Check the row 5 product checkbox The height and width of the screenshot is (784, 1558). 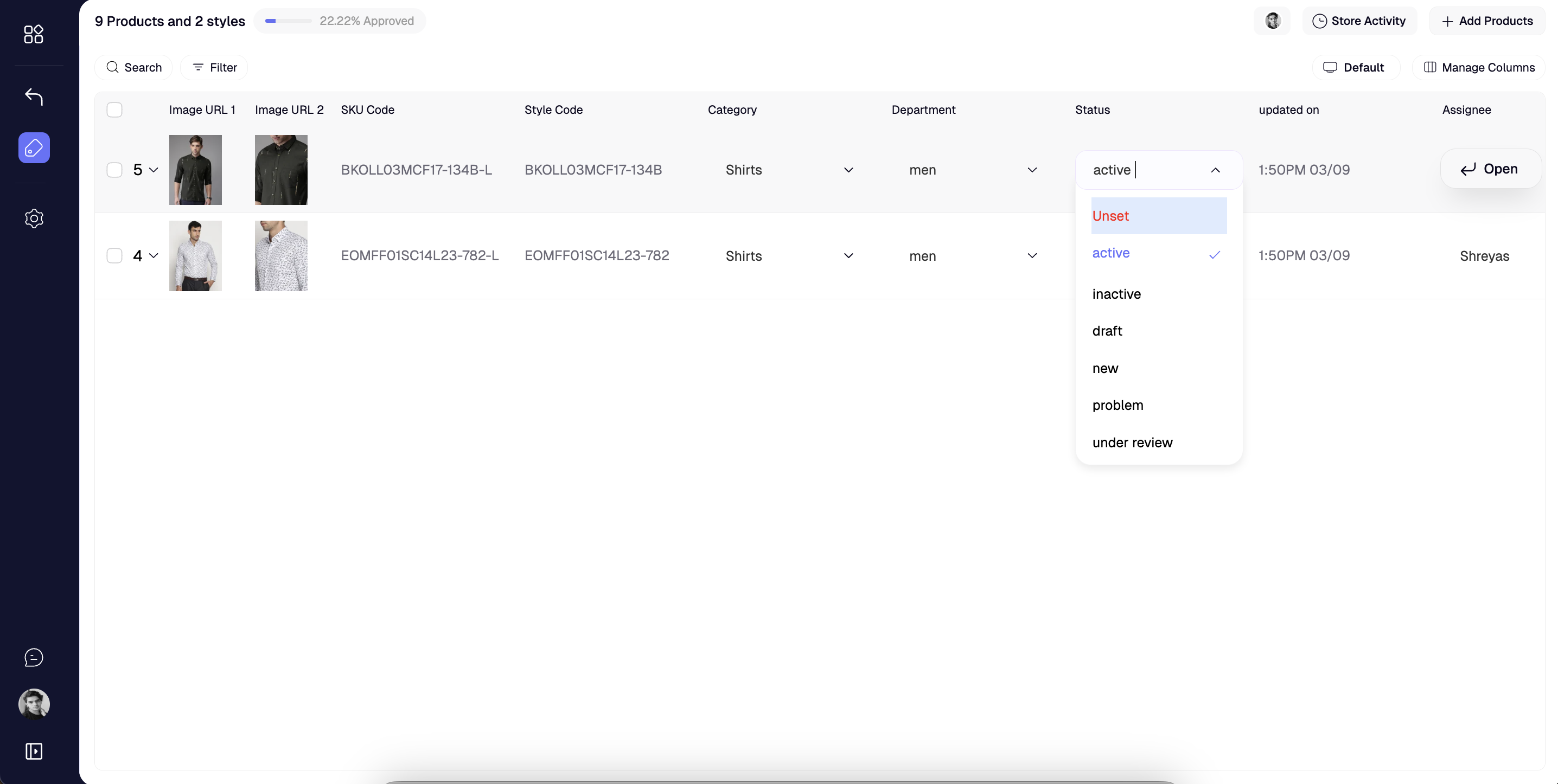[114, 170]
